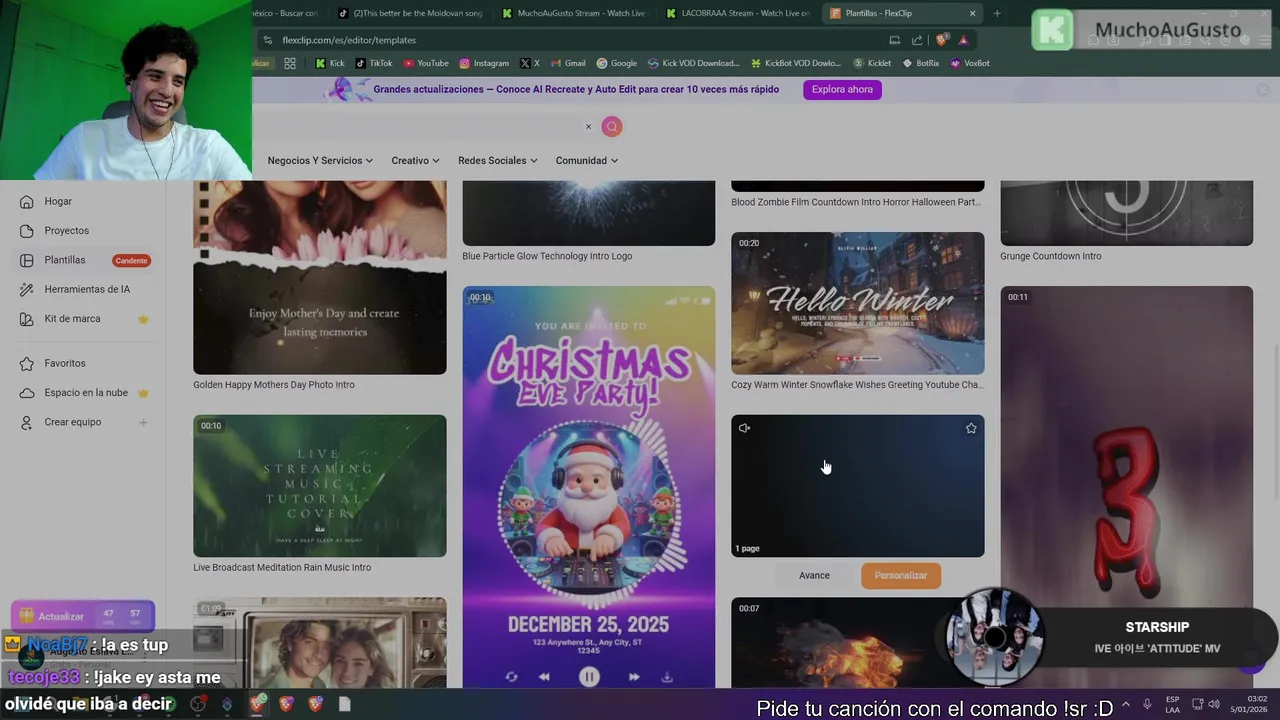
Task: Open the Kick VOD Downloader bookmark
Action: [693, 63]
